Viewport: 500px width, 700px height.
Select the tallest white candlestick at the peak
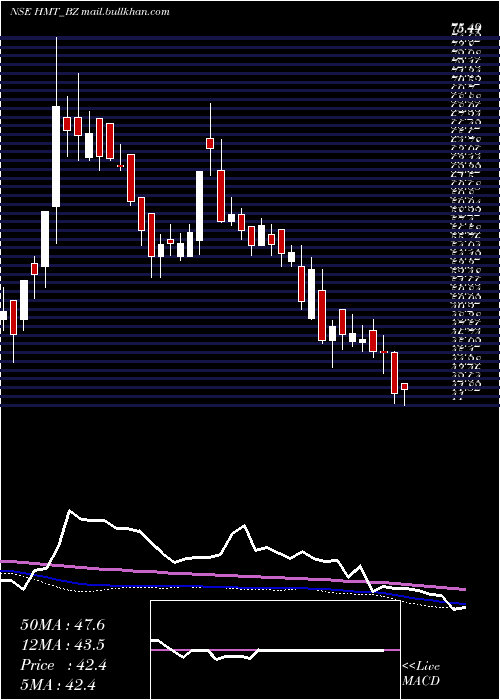(x=56, y=156)
